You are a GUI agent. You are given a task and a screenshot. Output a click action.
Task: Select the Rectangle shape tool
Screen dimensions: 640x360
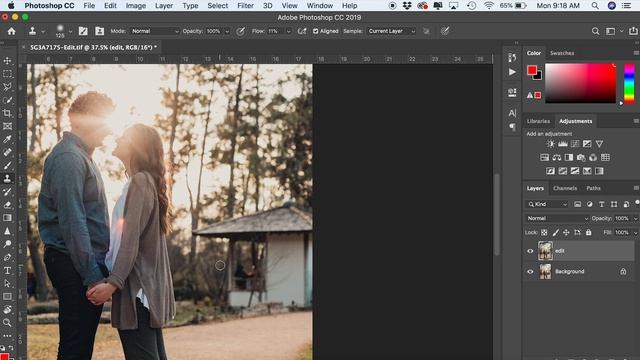(x=7, y=296)
